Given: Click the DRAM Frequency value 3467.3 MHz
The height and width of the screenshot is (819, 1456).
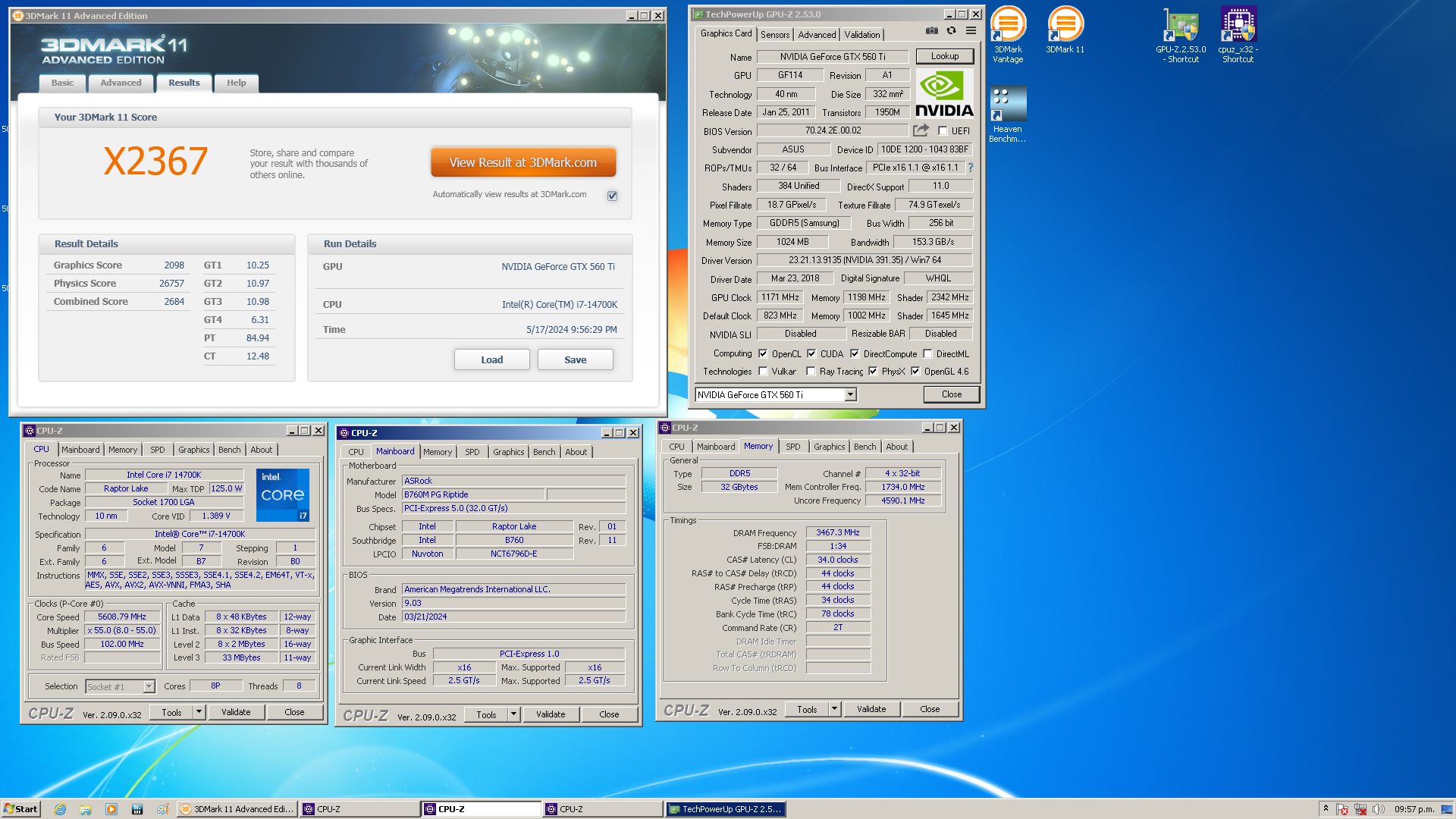Looking at the screenshot, I should point(838,532).
